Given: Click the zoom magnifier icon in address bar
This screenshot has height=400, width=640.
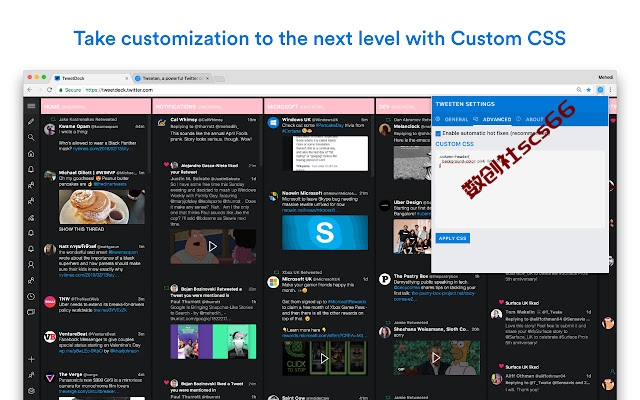Looking at the screenshot, I should pos(579,90).
